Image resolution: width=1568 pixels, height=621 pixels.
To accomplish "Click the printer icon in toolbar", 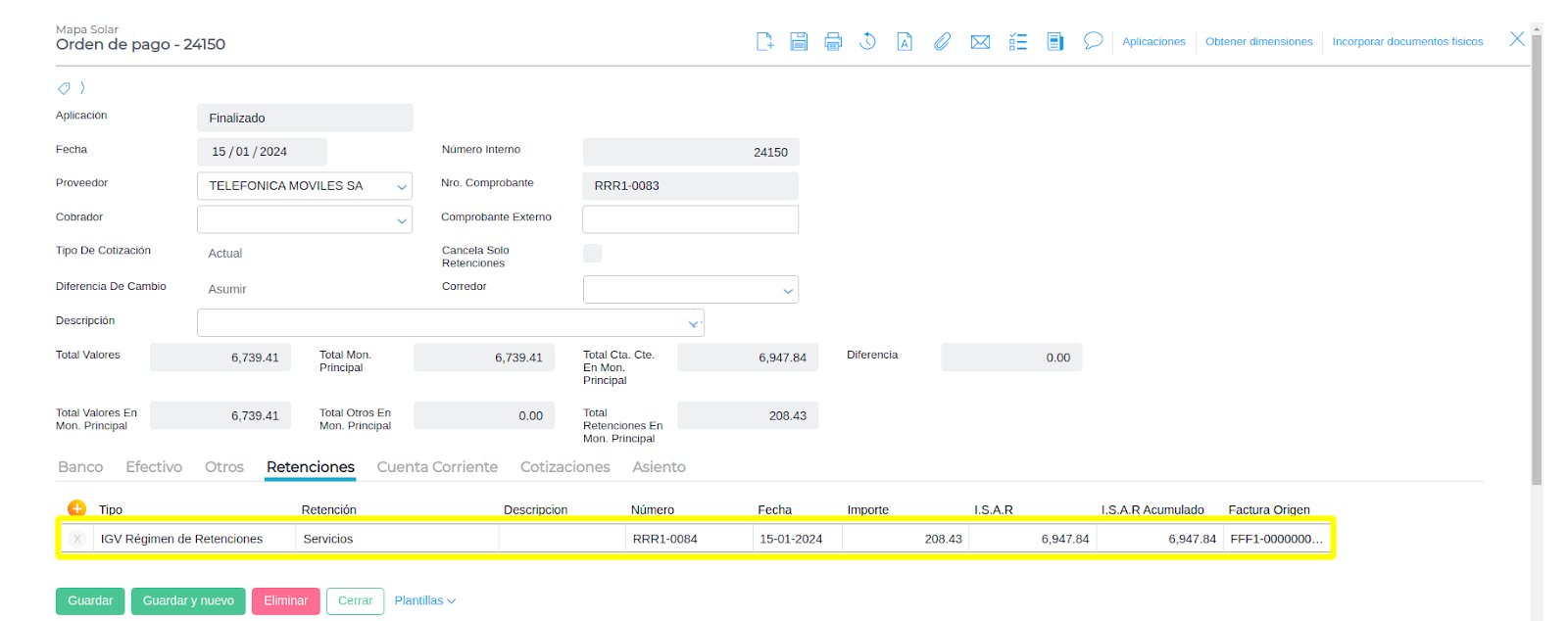I will [833, 41].
